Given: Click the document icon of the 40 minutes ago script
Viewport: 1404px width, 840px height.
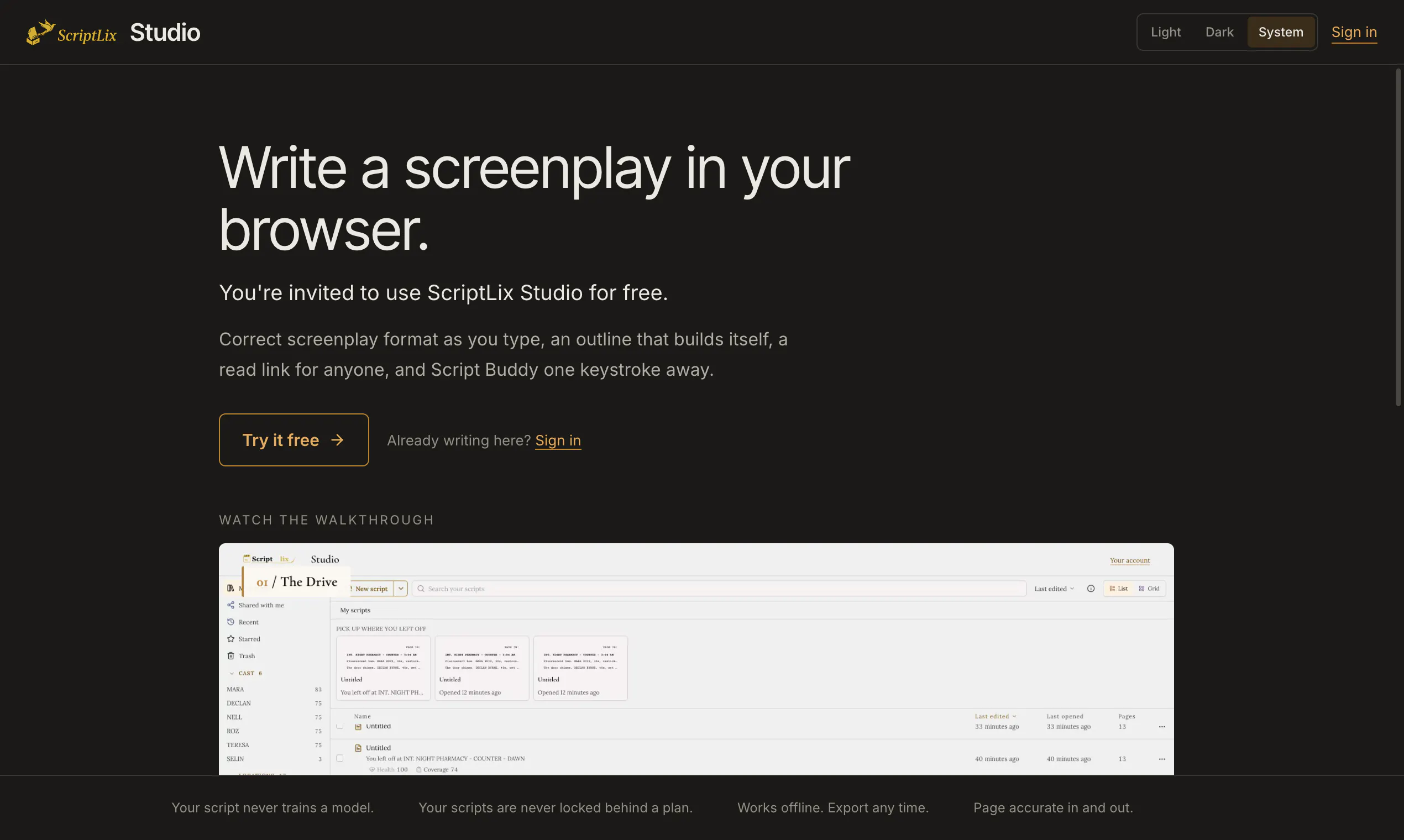Looking at the screenshot, I should (x=358, y=748).
